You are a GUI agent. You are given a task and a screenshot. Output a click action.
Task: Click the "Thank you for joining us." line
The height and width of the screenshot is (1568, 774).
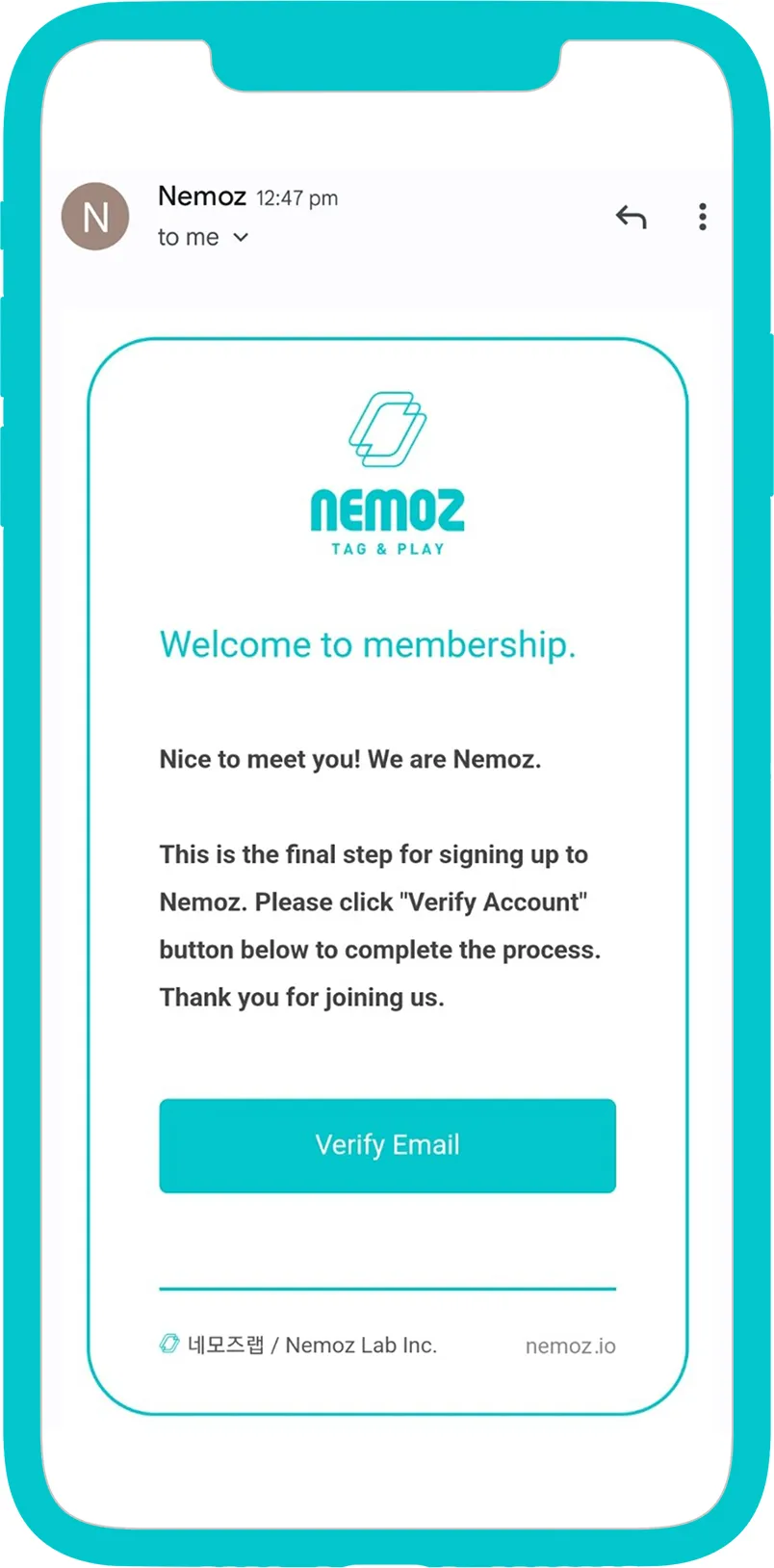[x=302, y=997]
